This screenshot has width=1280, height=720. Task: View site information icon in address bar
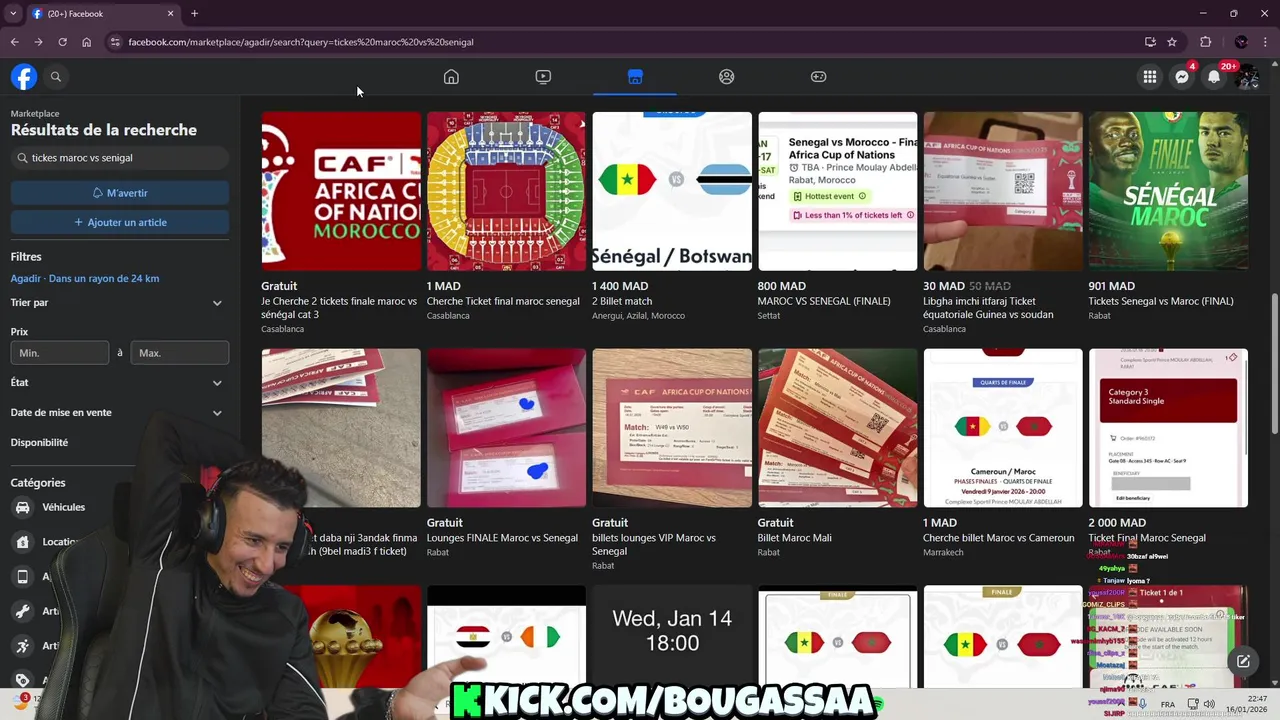[115, 42]
